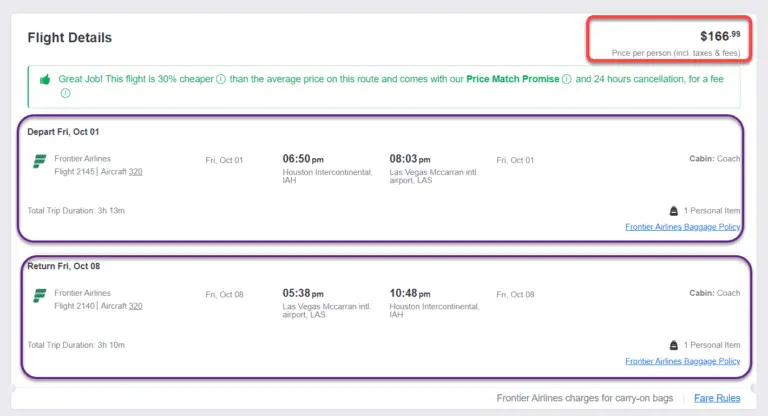Screen dimensions: 768x416
Task: Click the 06:50 pm departure time
Action: coord(303,159)
